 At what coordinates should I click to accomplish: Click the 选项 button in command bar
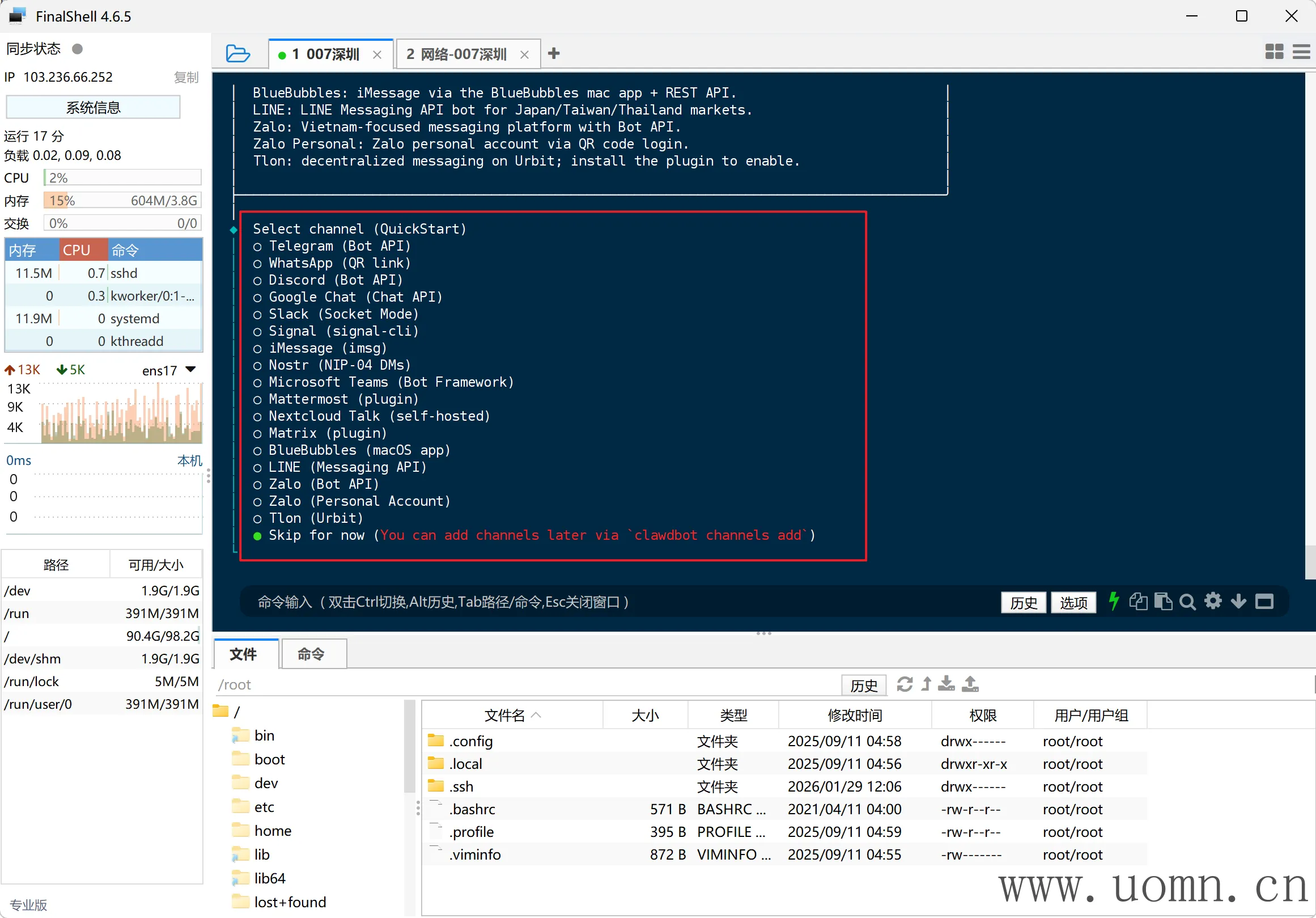tap(1073, 603)
